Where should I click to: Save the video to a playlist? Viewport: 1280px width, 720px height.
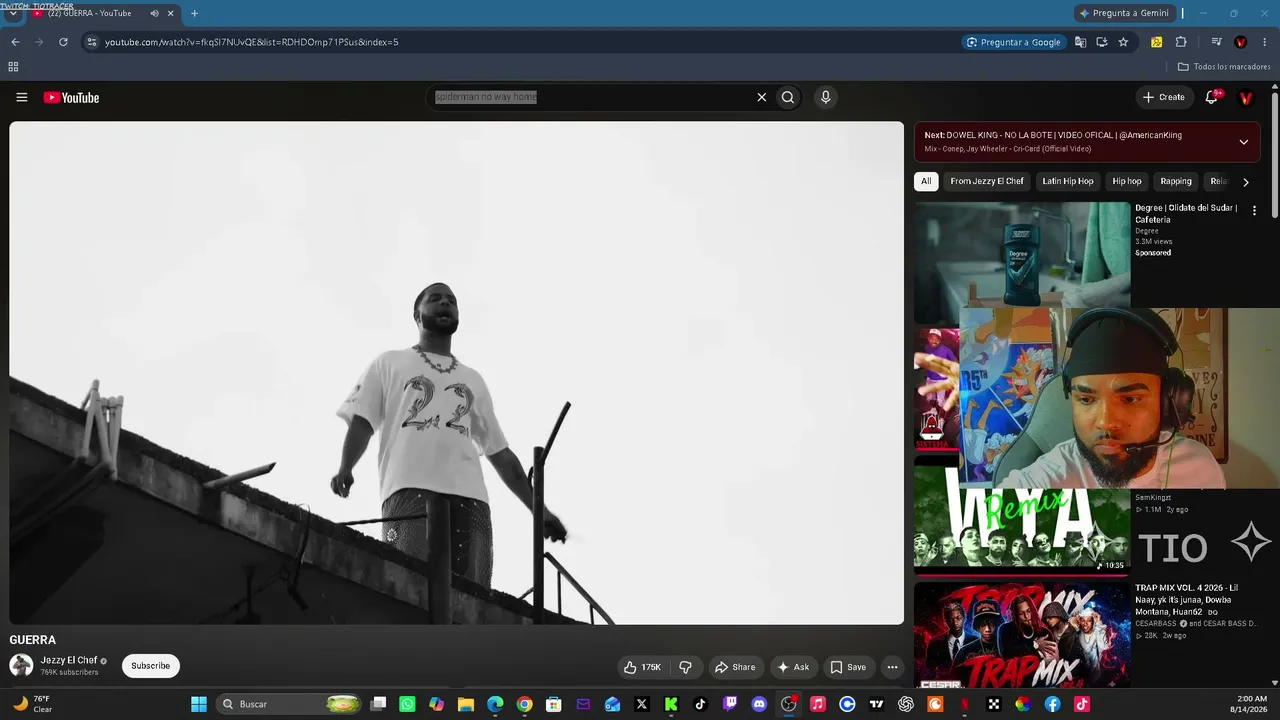tap(848, 667)
